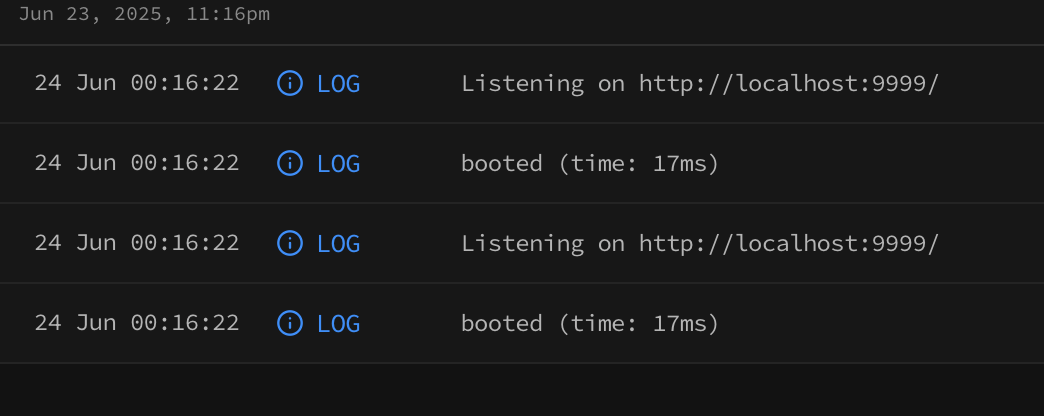This screenshot has width=1044, height=416.
Task: Open the localhost:9999 URL in the third entry
Action: point(789,244)
